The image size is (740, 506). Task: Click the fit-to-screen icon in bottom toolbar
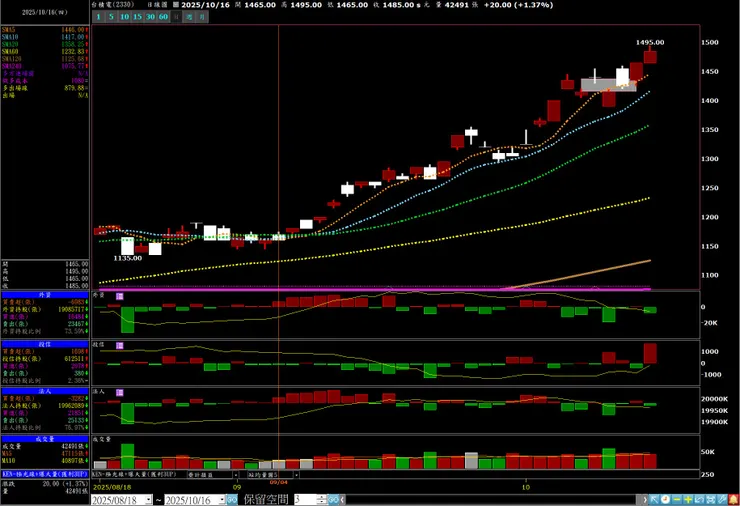(711, 499)
